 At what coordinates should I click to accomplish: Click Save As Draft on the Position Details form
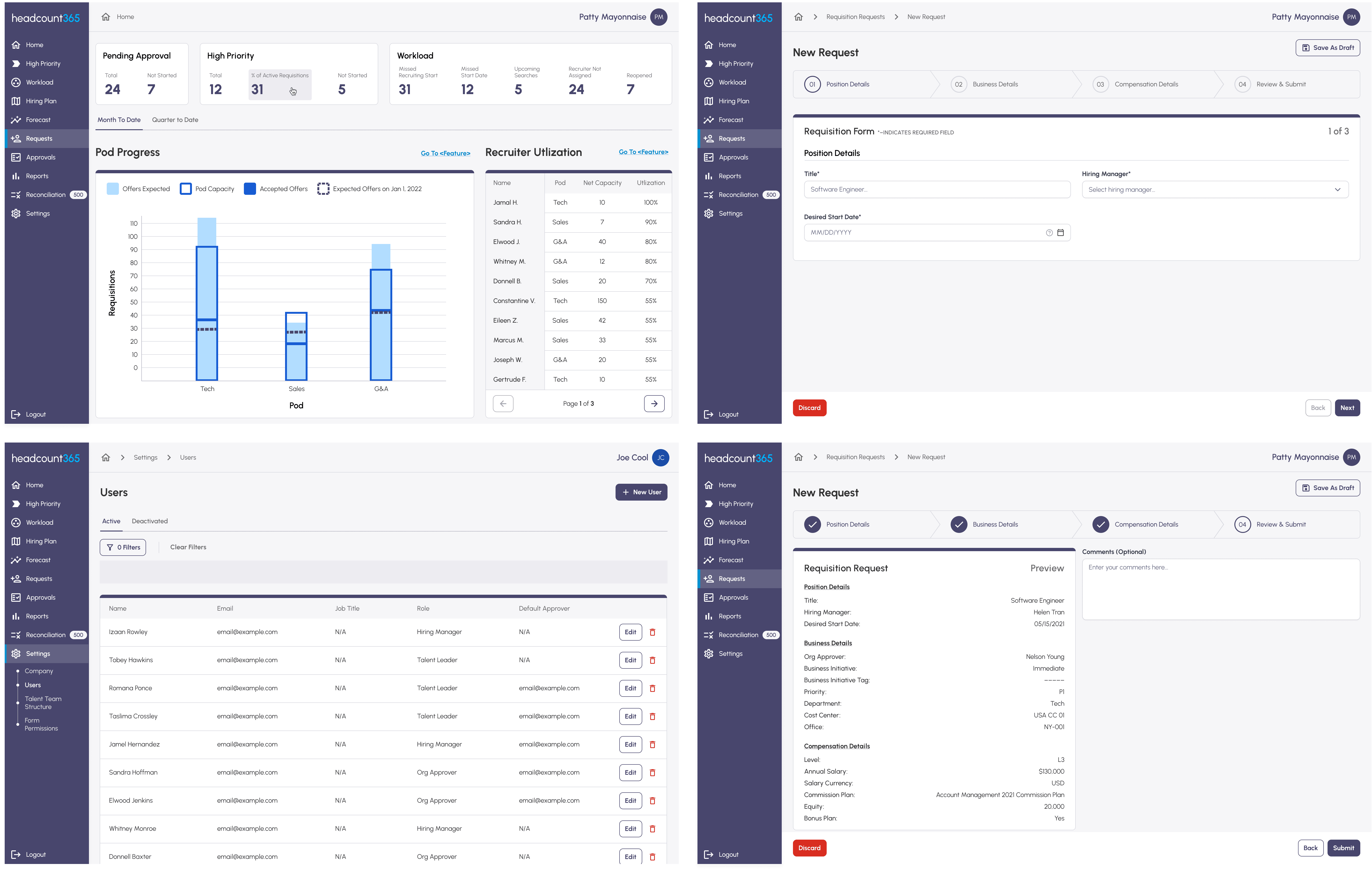point(1328,48)
